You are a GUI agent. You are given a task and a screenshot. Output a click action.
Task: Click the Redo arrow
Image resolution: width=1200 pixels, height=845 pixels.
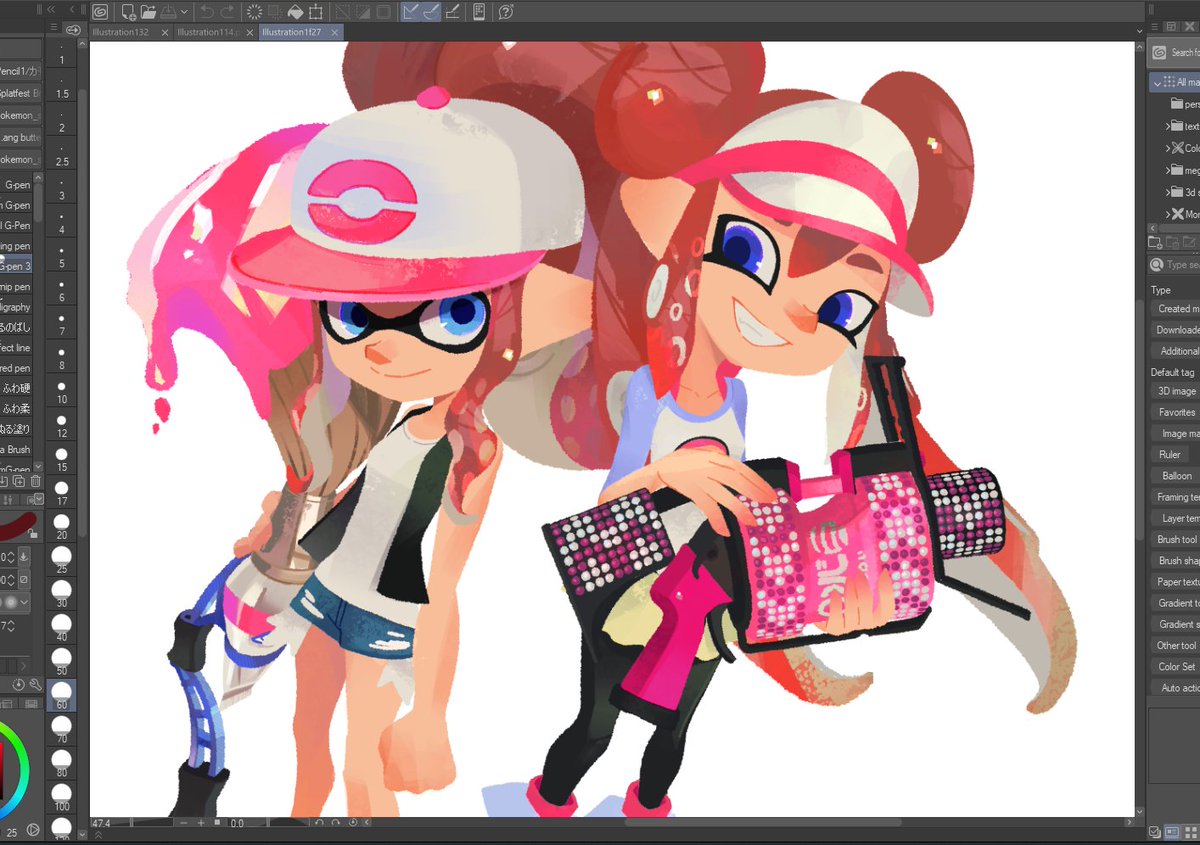(x=227, y=12)
